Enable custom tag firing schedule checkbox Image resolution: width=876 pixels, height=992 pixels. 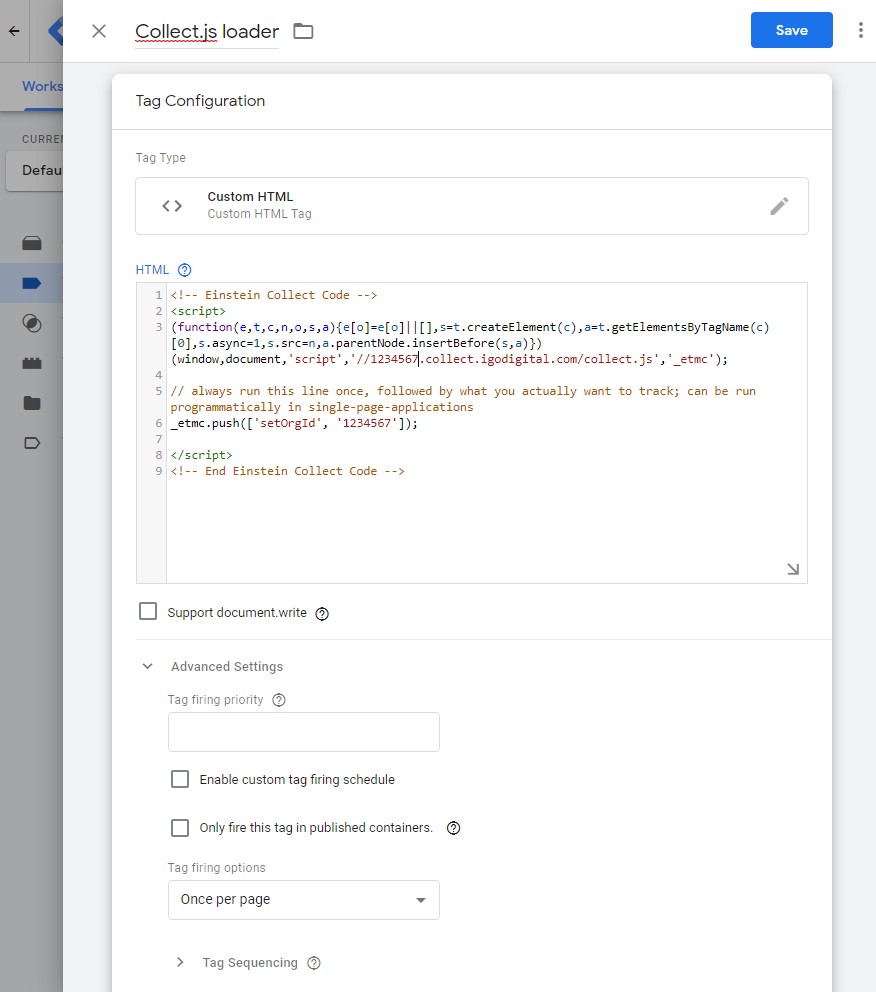[180, 779]
